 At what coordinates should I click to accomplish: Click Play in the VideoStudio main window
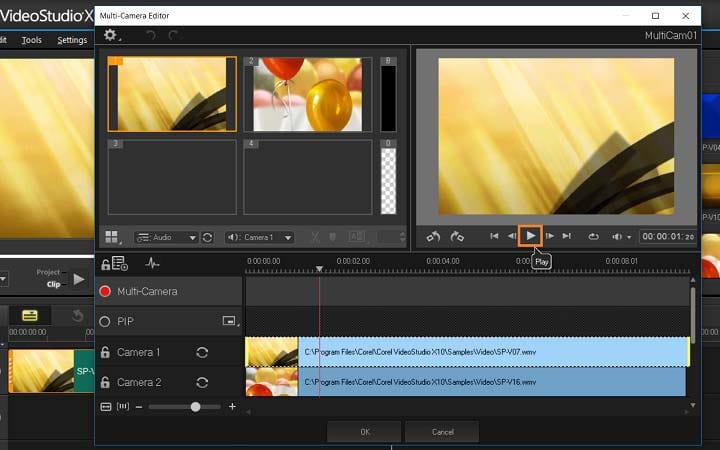pos(79,279)
